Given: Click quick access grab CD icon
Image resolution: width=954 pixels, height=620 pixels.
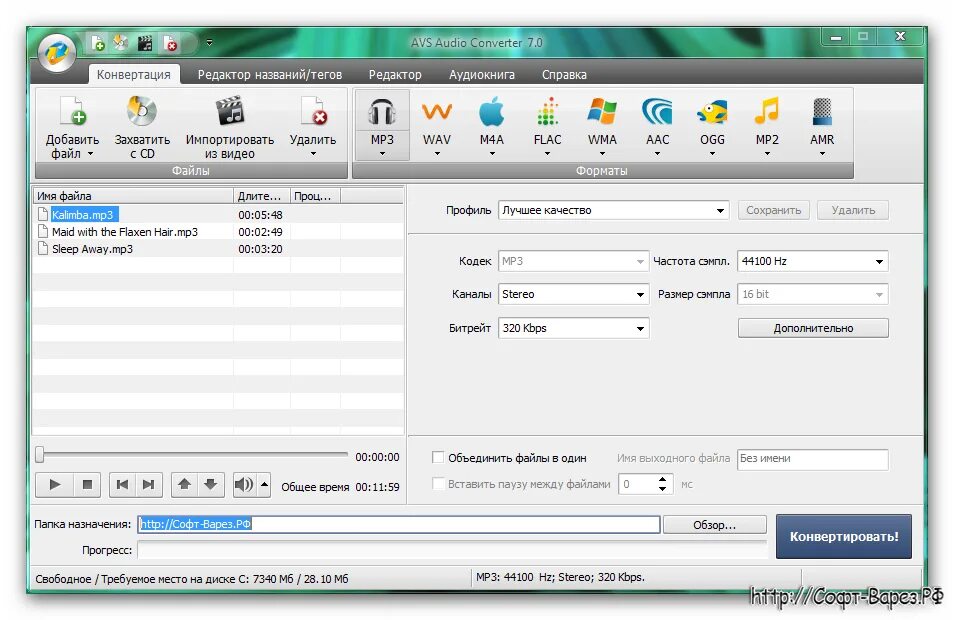Looking at the screenshot, I should [x=120, y=43].
